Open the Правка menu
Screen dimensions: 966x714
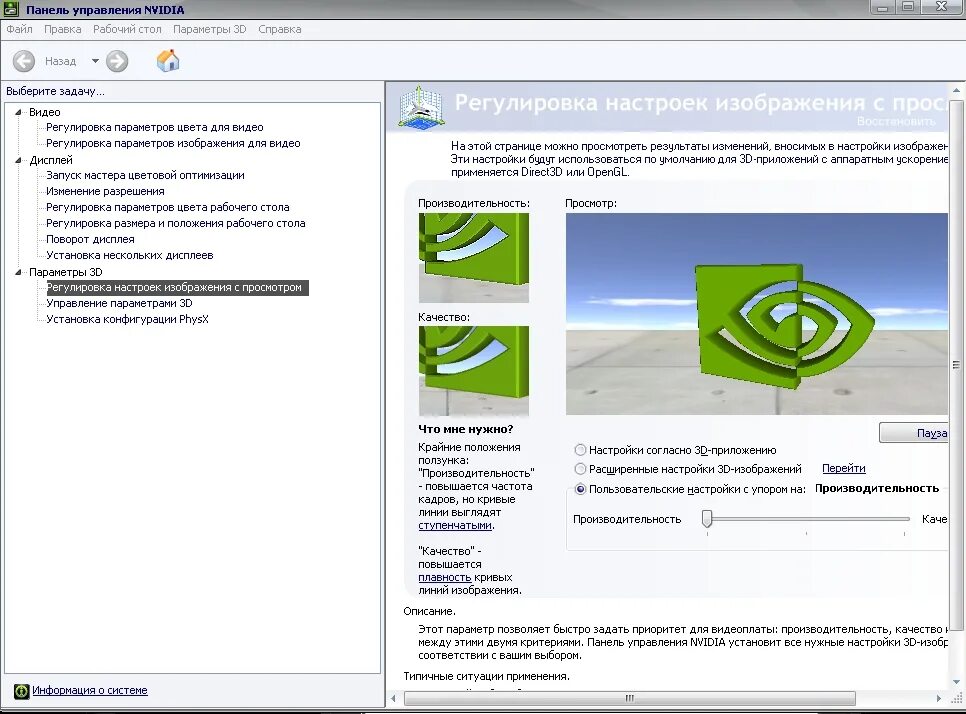coord(62,29)
